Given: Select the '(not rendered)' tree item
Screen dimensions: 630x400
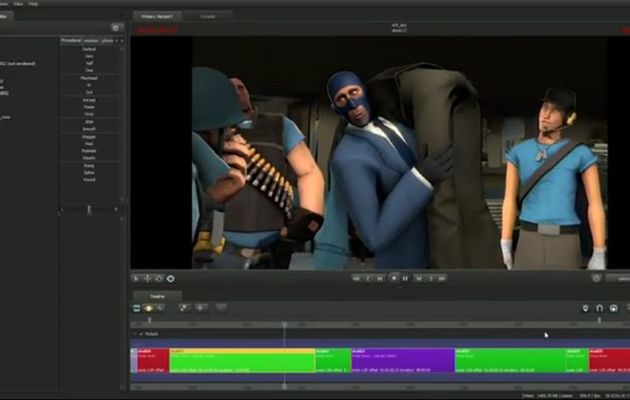Looking at the screenshot, I should pyautogui.click(x=18, y=63).
